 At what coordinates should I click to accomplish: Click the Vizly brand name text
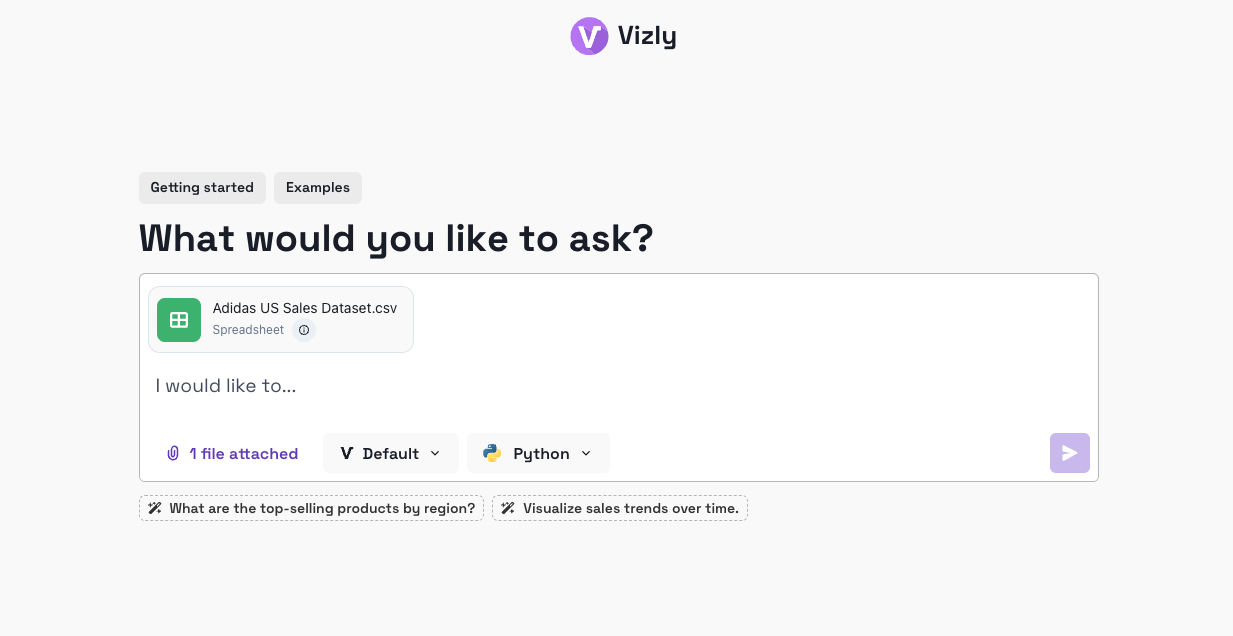tap(647, 37)
